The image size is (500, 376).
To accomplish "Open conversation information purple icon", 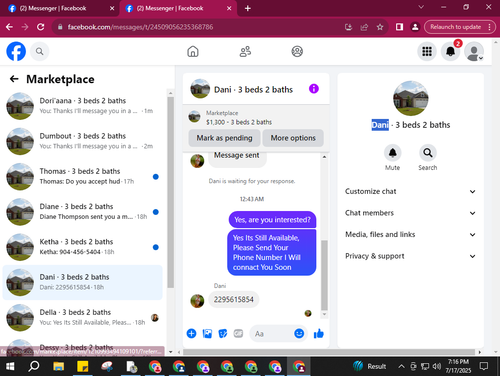I will coord(314,89).
